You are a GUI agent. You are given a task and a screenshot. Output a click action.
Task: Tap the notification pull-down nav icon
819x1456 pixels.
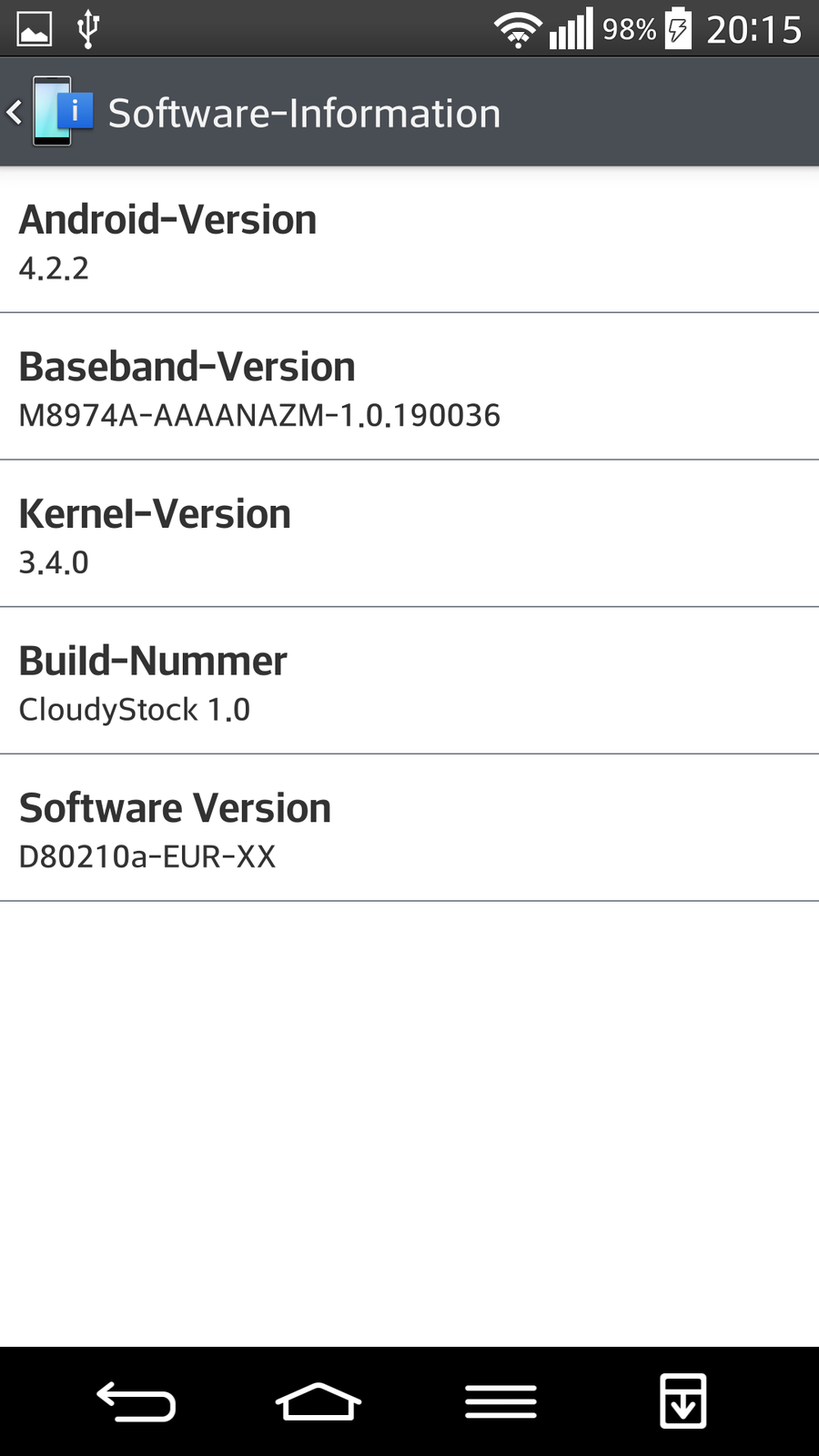[682, 1401]
